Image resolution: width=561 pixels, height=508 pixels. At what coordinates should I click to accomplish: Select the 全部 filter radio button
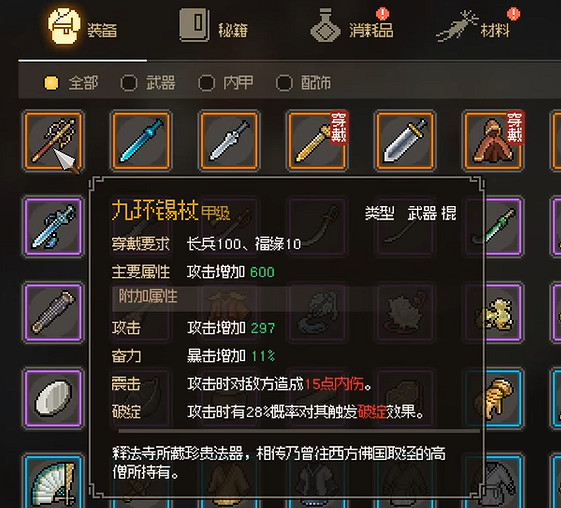click(51, 83)
